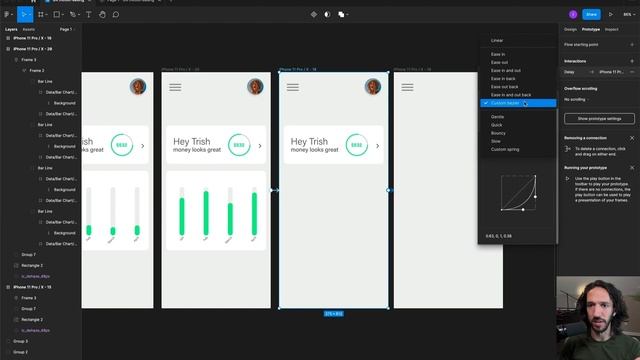Open the Page 1 pages dropdown
This screenshot has width=640, height=360.
67,29
